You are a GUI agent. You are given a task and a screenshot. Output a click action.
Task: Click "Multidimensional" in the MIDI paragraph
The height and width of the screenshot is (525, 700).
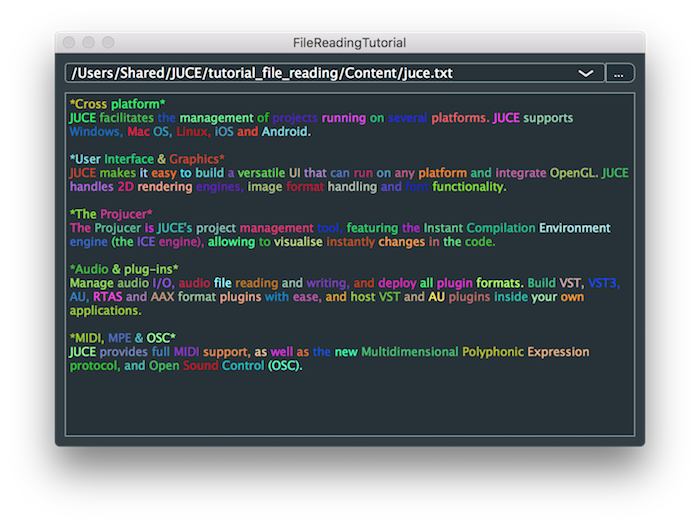click(x=402, y=352)
